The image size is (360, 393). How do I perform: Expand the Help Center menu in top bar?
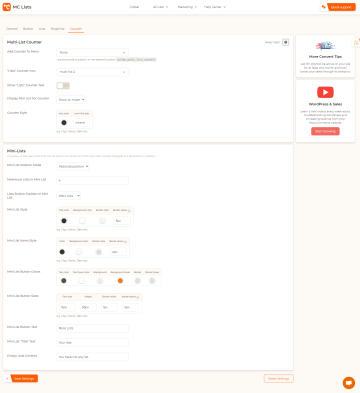tap(215, 7)
